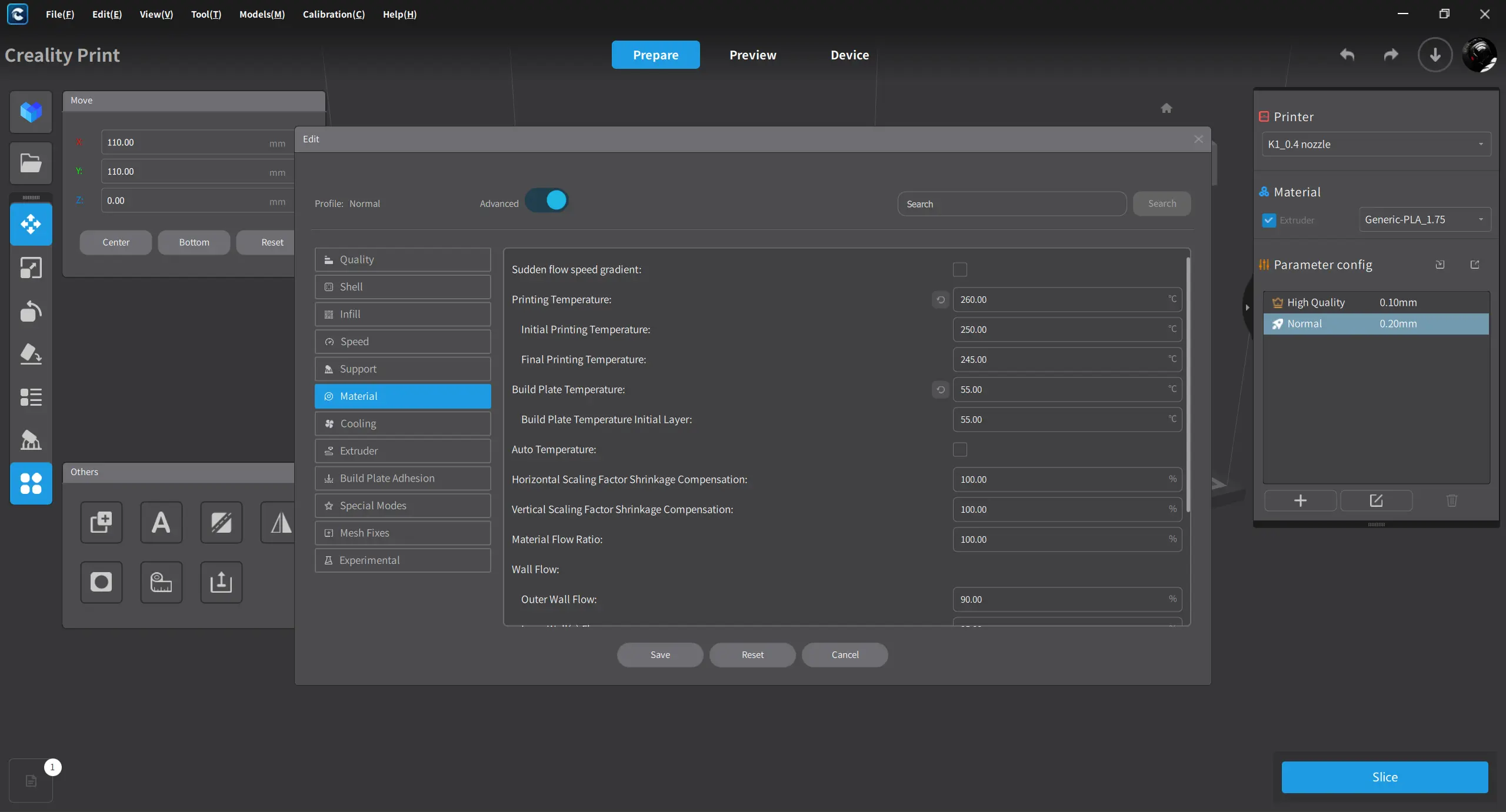Viewport: 1506px width, 812px height.
Task: Click the measure ruler icon in Others
Action: pos(161,582)
